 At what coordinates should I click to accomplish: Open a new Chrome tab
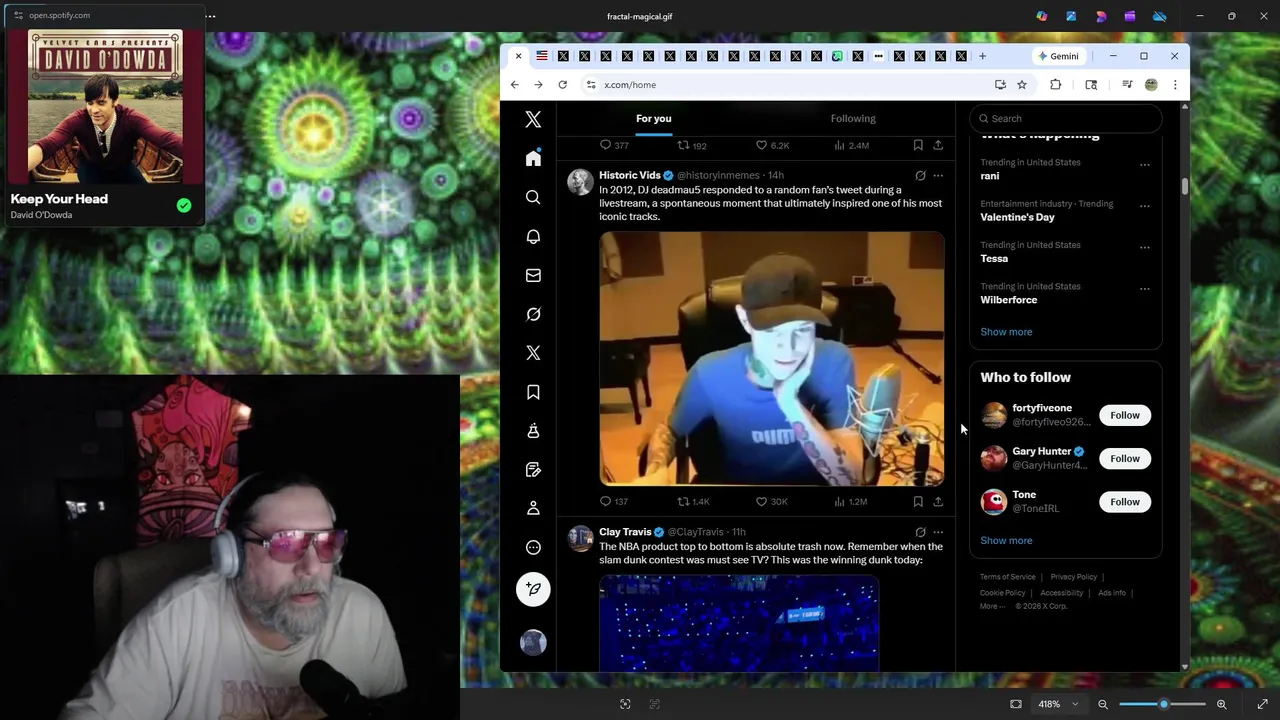(982, 56)
